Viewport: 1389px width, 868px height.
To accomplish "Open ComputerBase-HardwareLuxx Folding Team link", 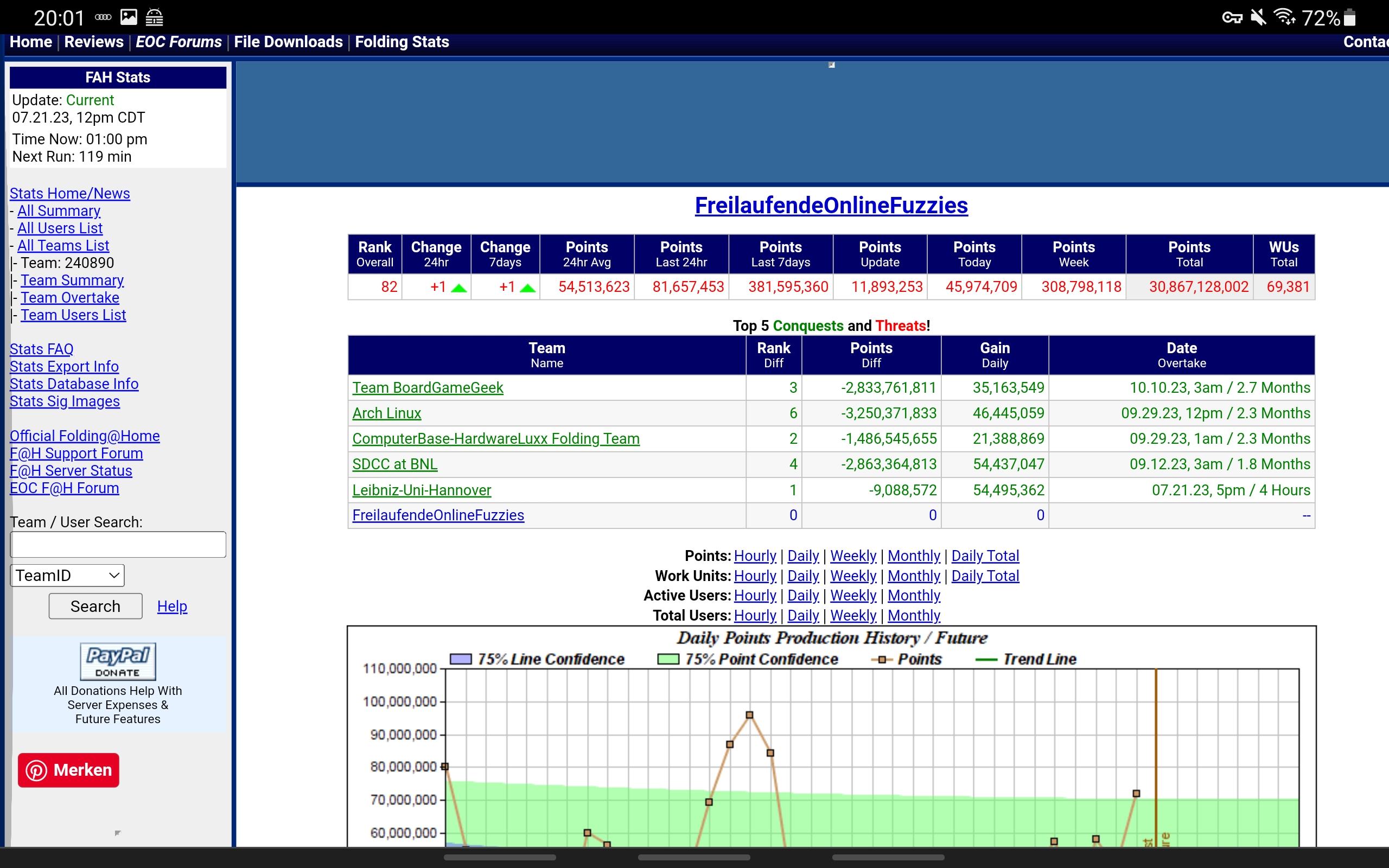I will tap(496, 438).
